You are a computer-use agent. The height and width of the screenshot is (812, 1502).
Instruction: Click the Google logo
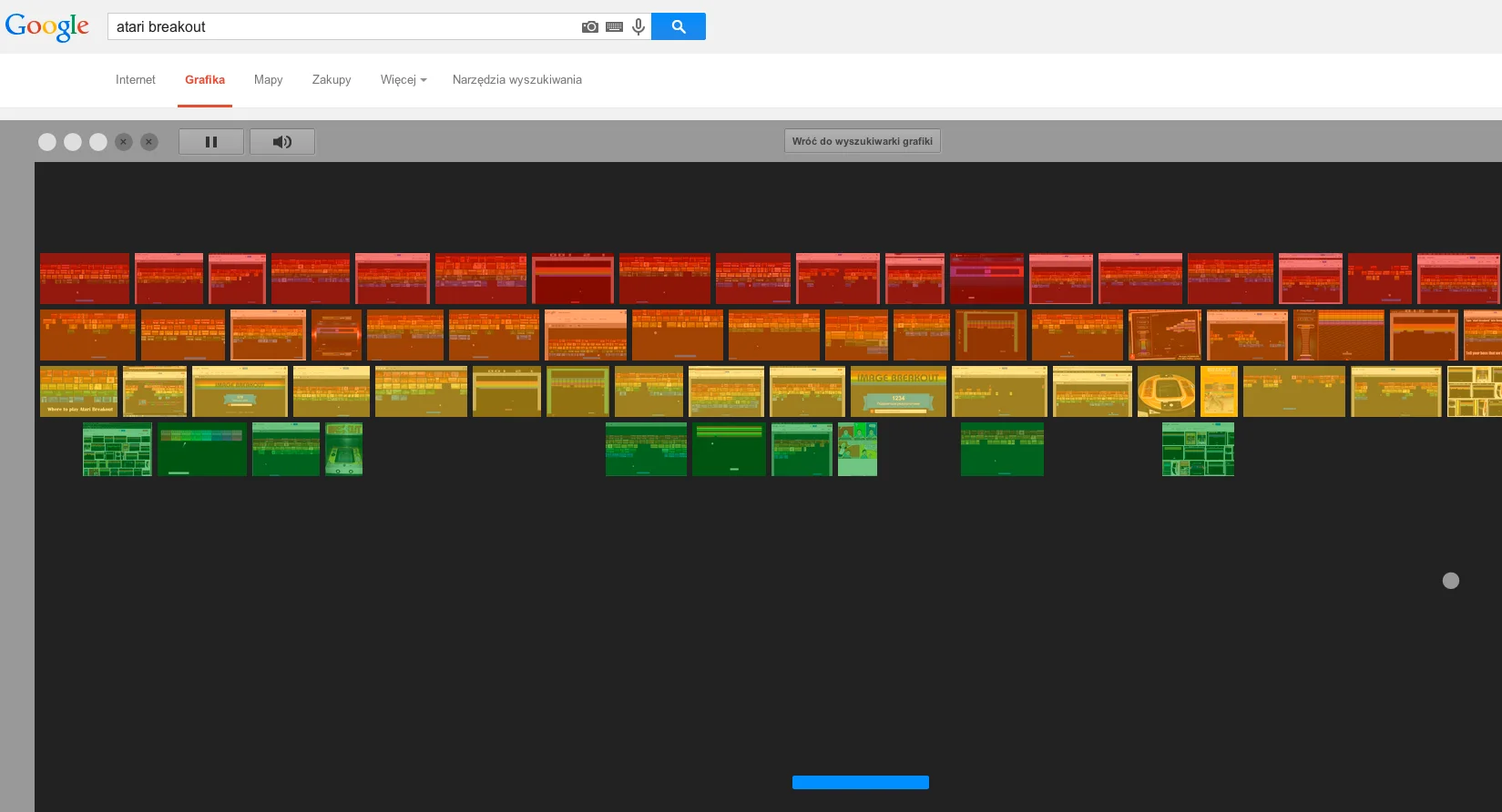click(x=47, y=26)
